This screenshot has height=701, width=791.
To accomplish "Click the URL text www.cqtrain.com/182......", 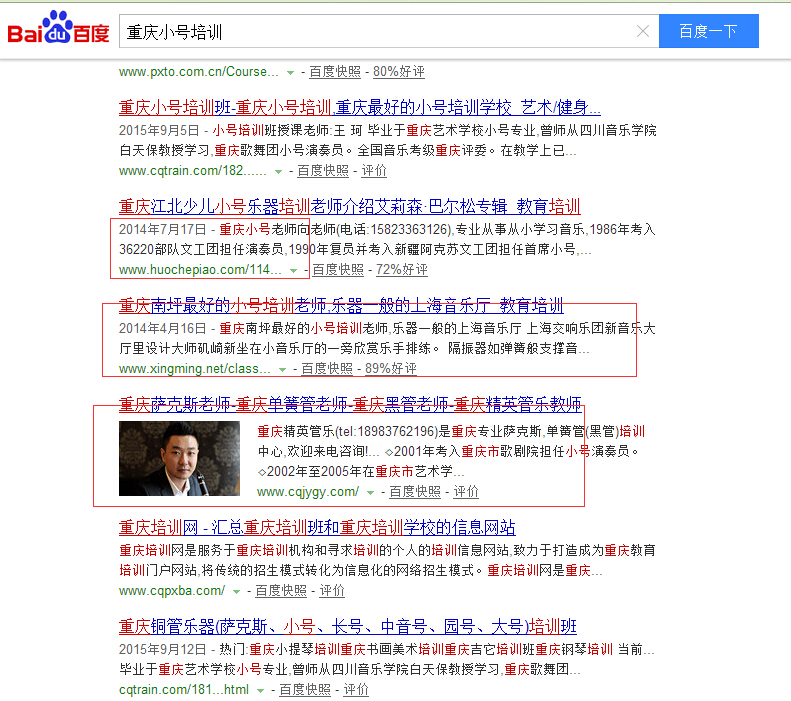I will [x=193, y=171].
